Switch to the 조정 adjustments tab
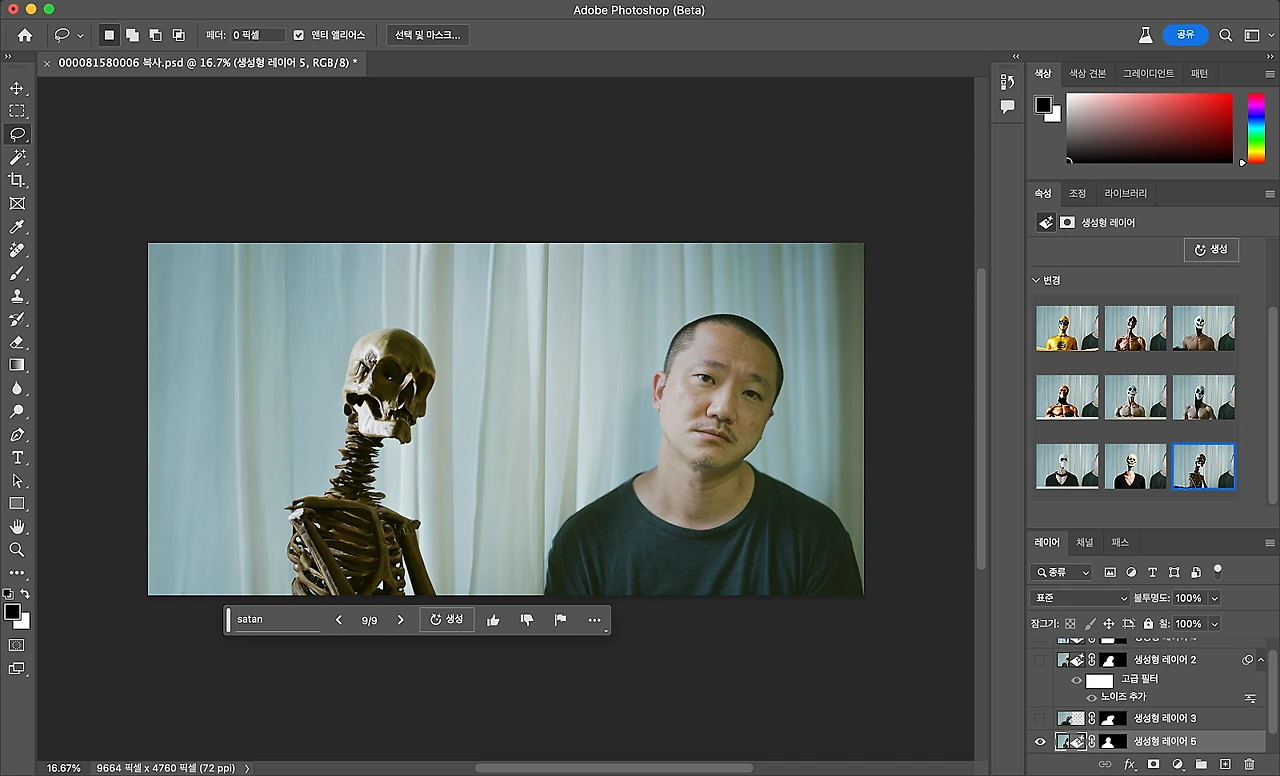Viewport: 1280px width, 776px height. point(1077,193)
